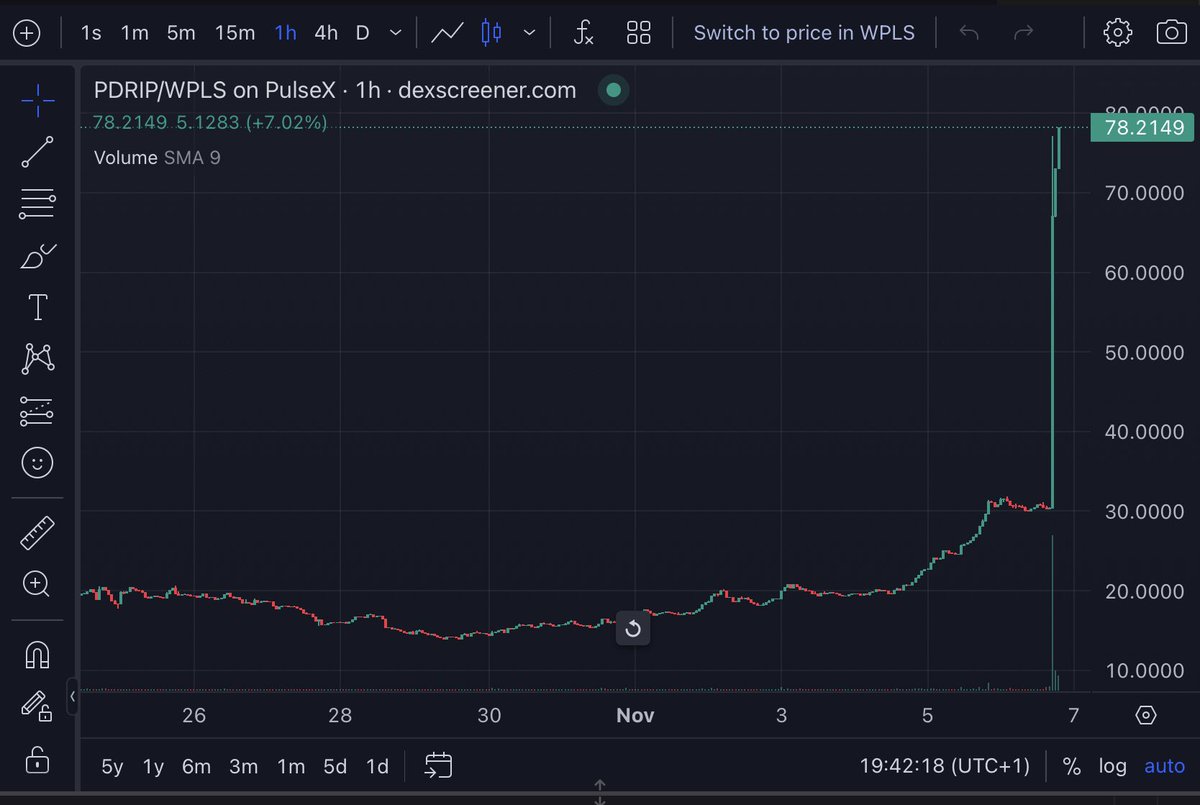
Task: Set range to 1m in bottom bar
Action: (291, 767)
